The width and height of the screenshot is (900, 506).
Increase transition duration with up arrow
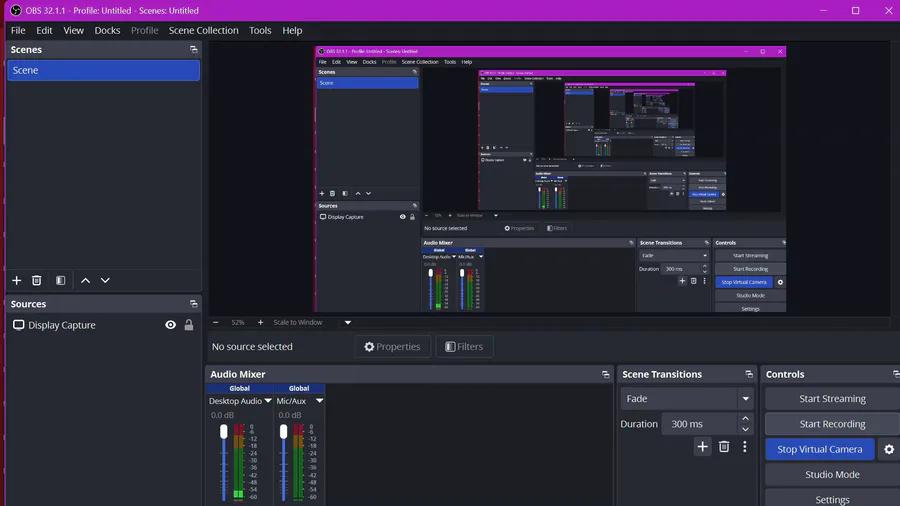pyautogui.click(x=745, y=419)
